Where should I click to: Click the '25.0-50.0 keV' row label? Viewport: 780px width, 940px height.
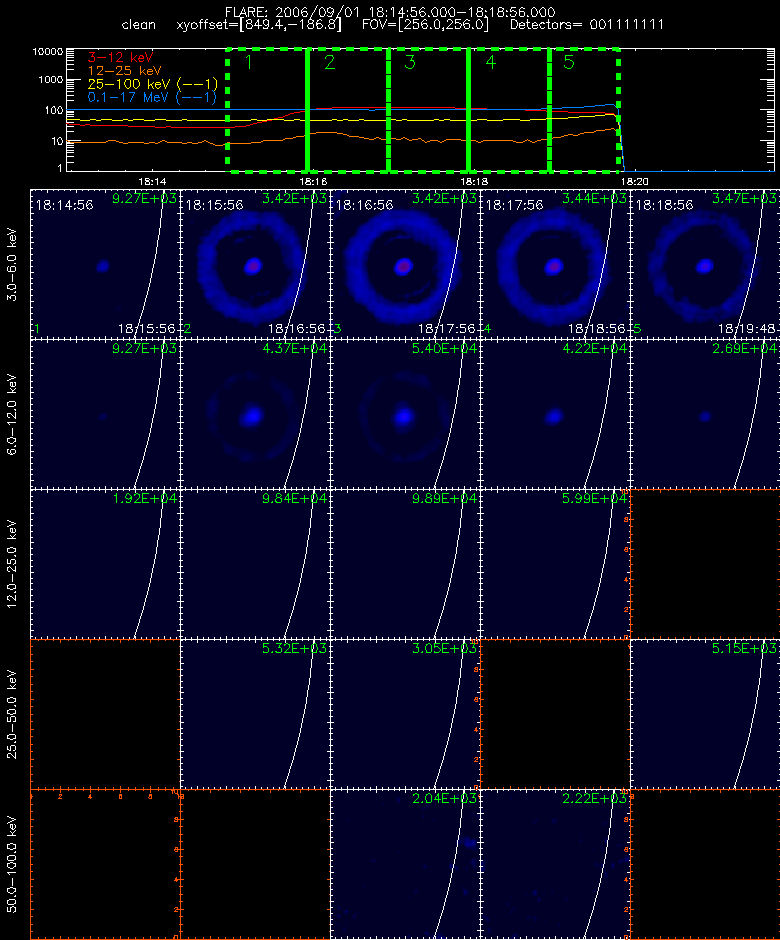tap(13, 714)
